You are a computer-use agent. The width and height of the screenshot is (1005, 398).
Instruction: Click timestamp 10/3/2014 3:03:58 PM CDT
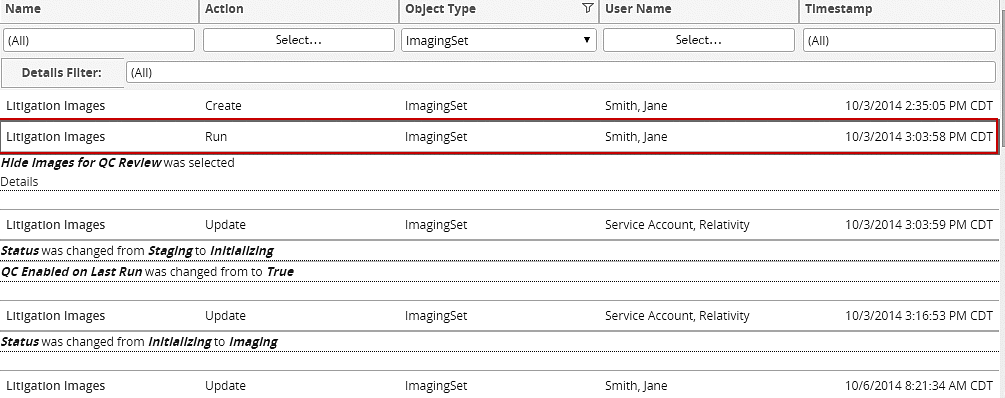point(918,137)
